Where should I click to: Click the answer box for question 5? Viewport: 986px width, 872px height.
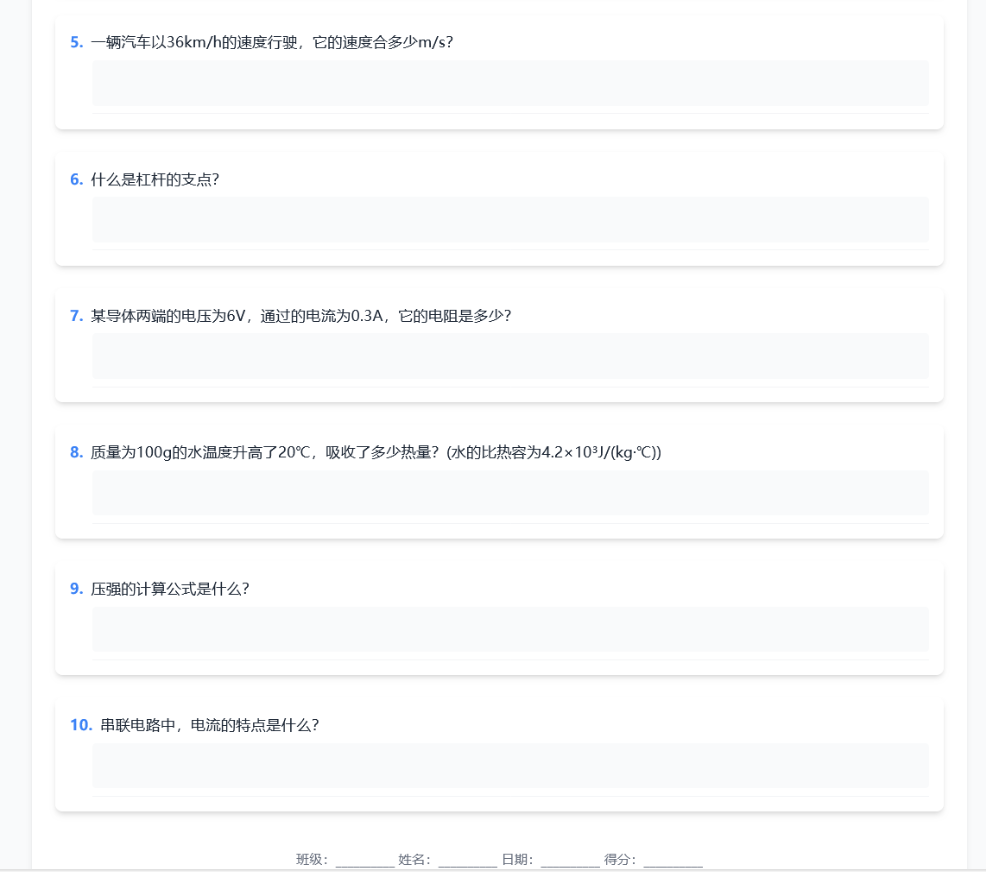[510, 83]
